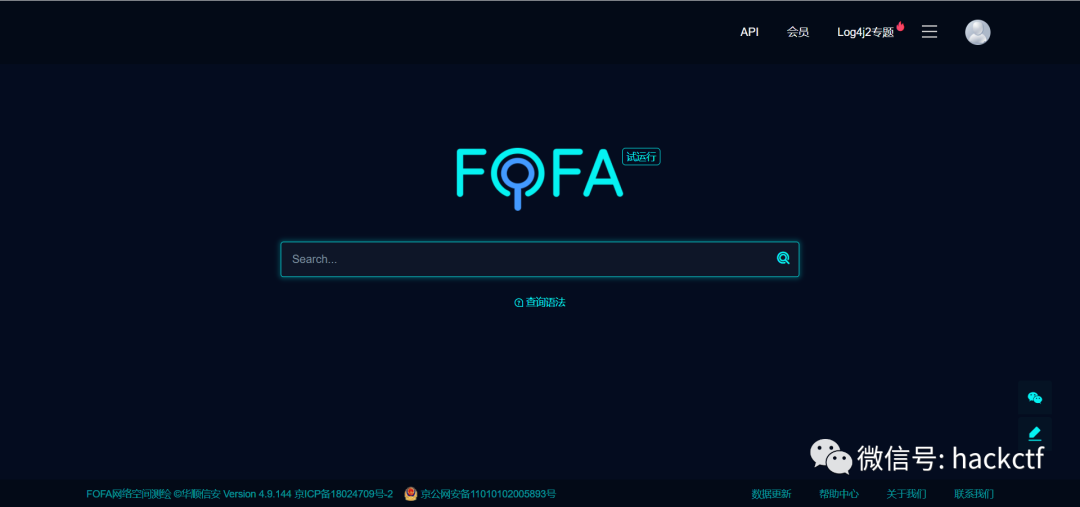Click the police badge icon in footer

411,494
